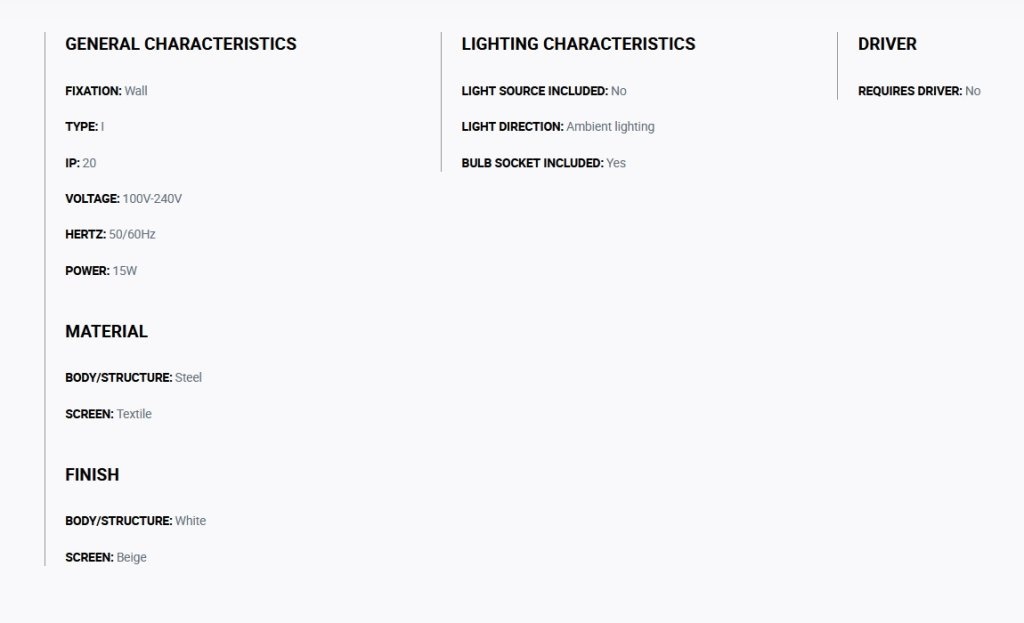Click the Hertz 50/60Hz entry
The height and width of the screenshot is (623, 1024).
(110, 234)
